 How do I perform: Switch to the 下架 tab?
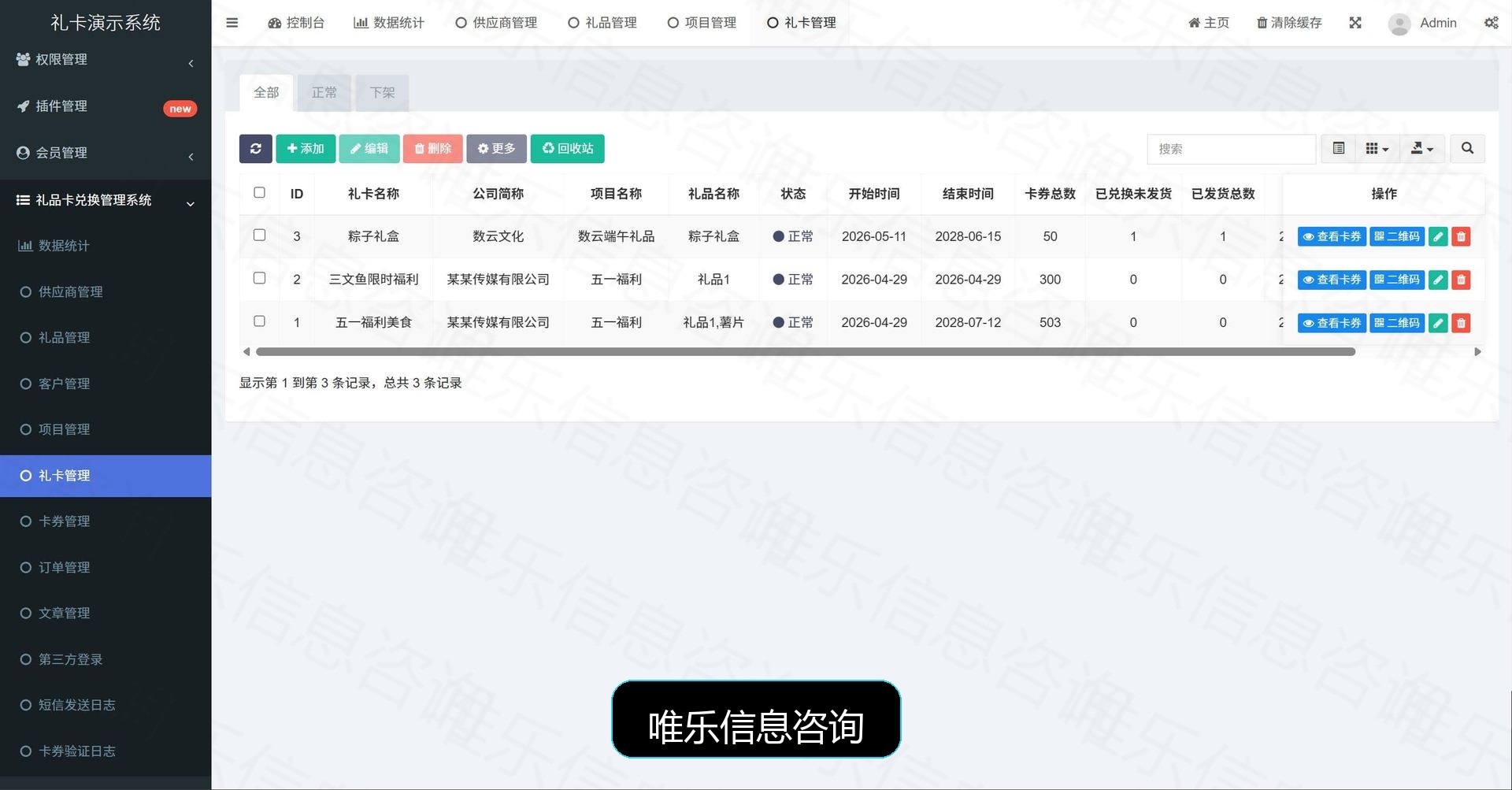coord(382,93)
